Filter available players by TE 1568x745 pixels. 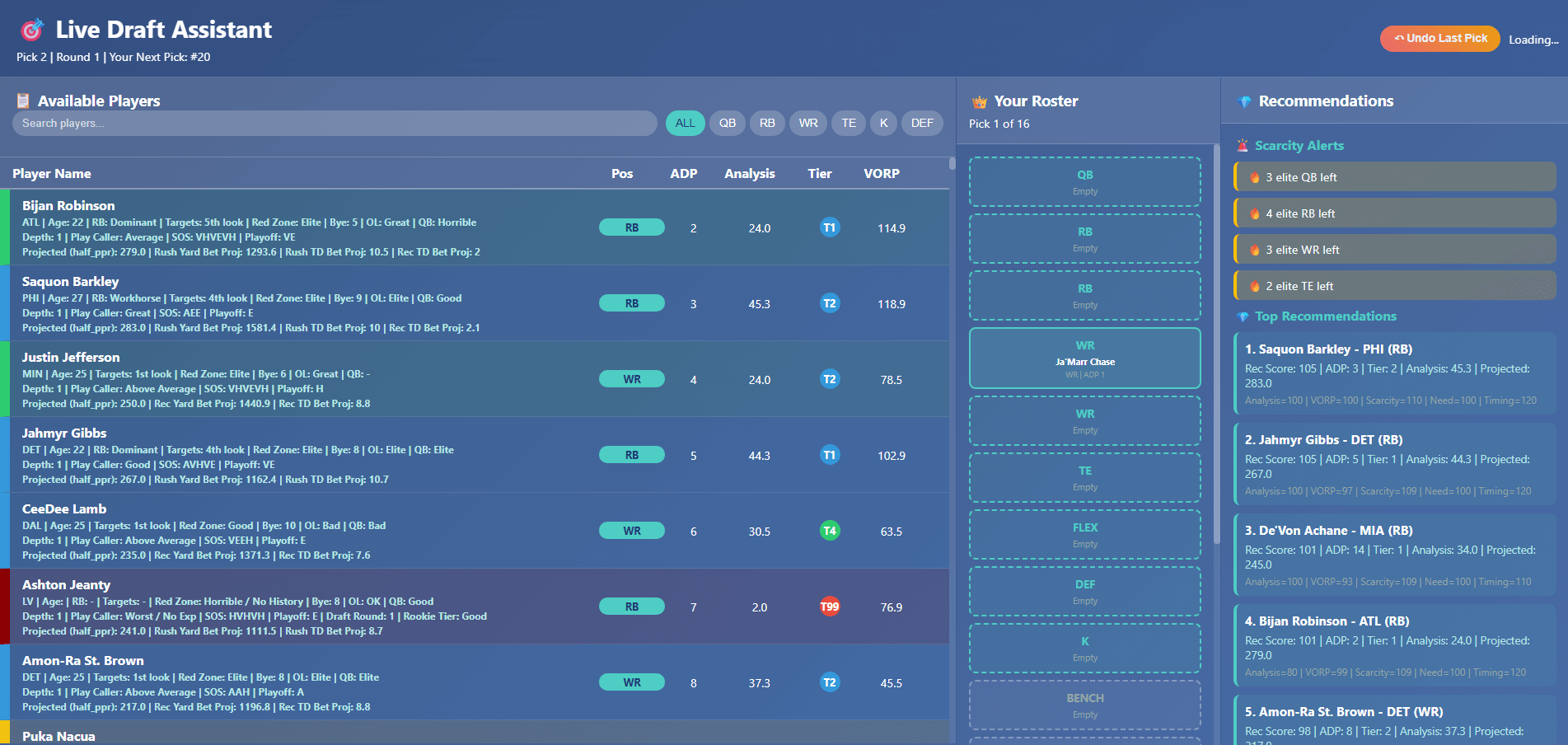coord(849,123)
